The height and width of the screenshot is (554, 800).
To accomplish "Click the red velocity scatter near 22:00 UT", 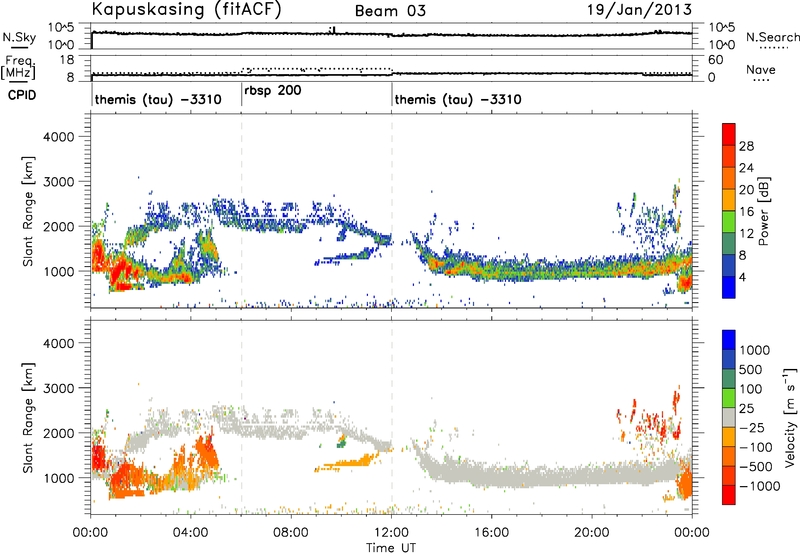I will point(654,423).
